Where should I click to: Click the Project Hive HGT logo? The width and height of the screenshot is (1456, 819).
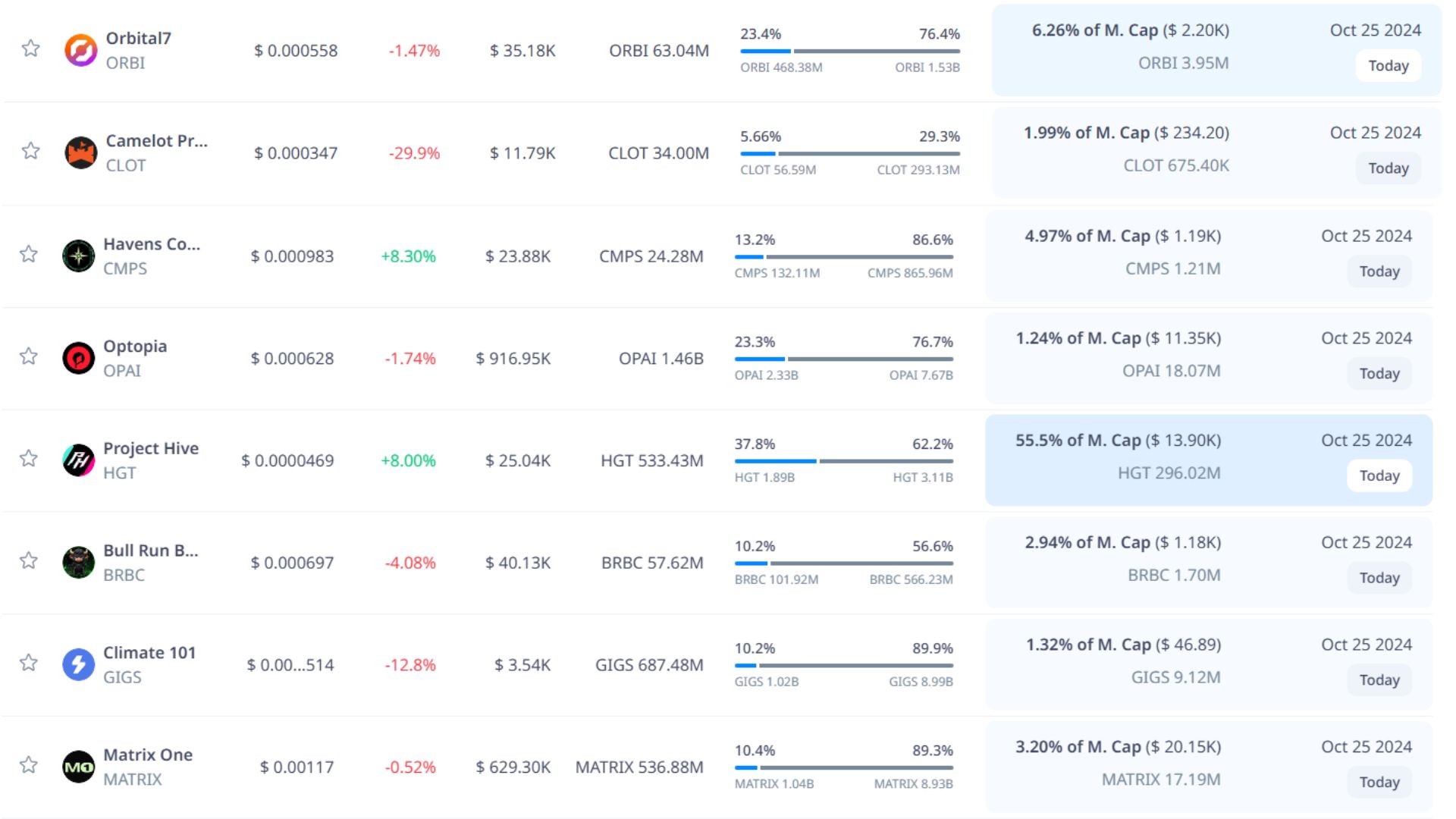coord(78,460)
